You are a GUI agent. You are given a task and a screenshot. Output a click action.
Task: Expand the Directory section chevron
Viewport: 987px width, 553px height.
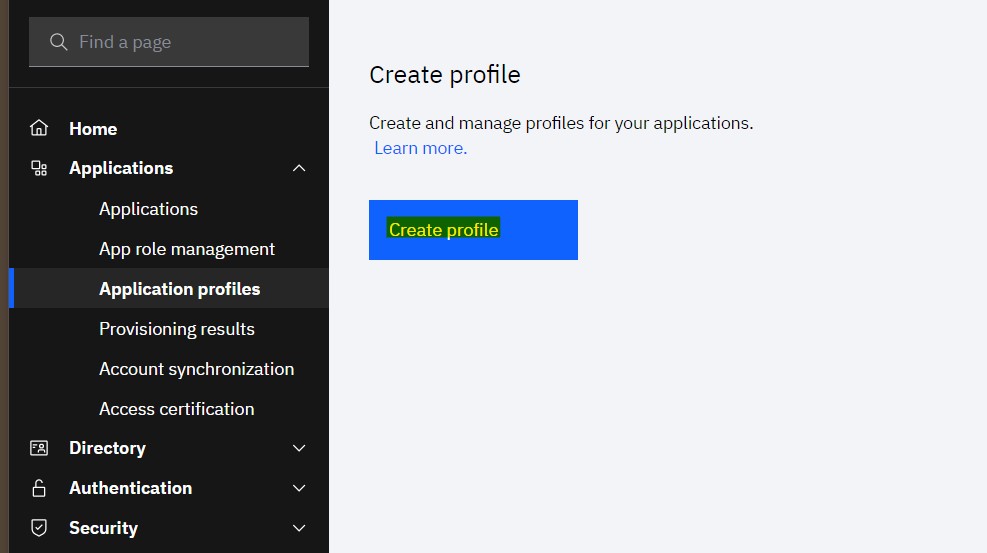tap(299, 448)
